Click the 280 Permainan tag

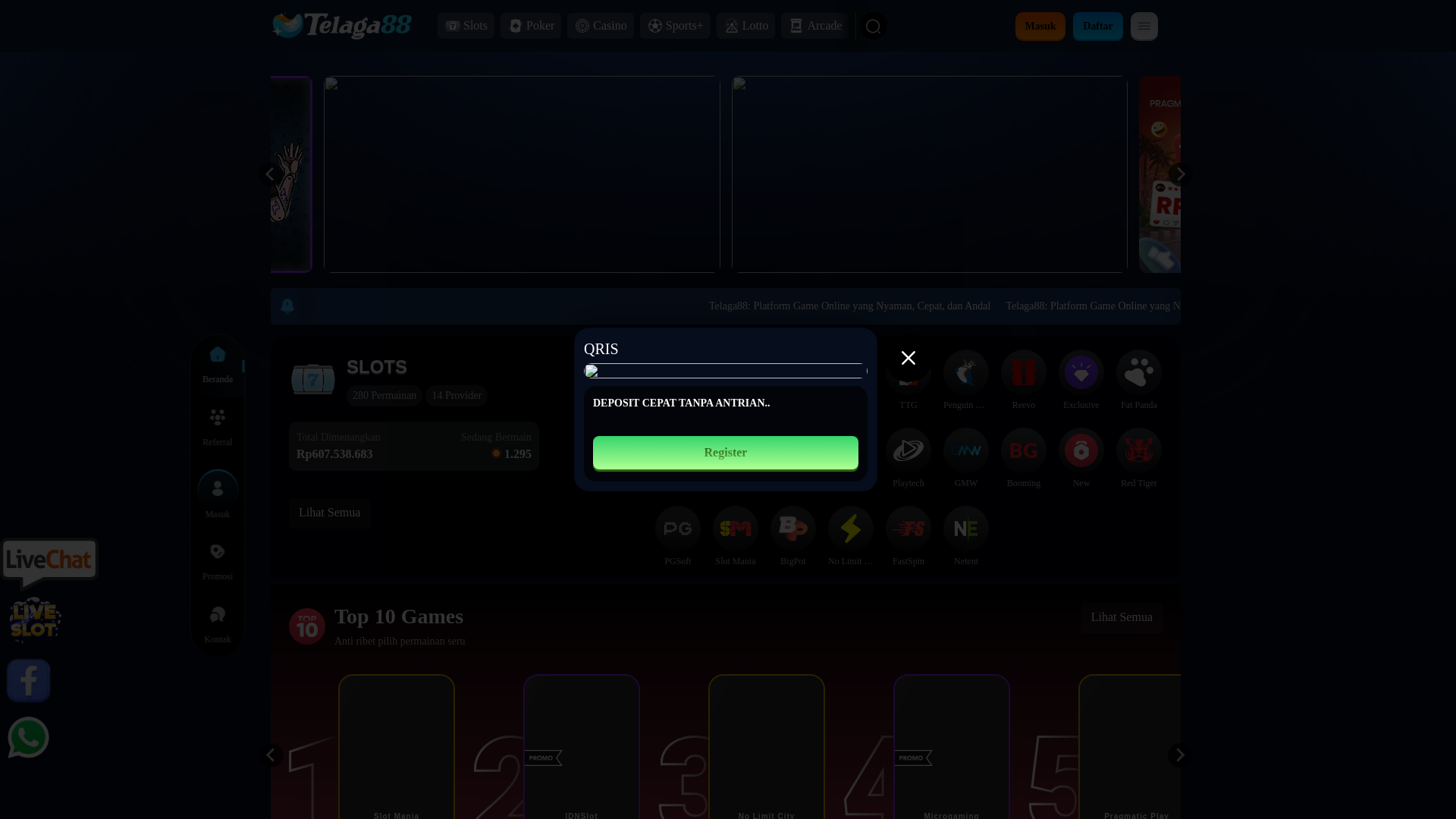click(x=384, y=396)
